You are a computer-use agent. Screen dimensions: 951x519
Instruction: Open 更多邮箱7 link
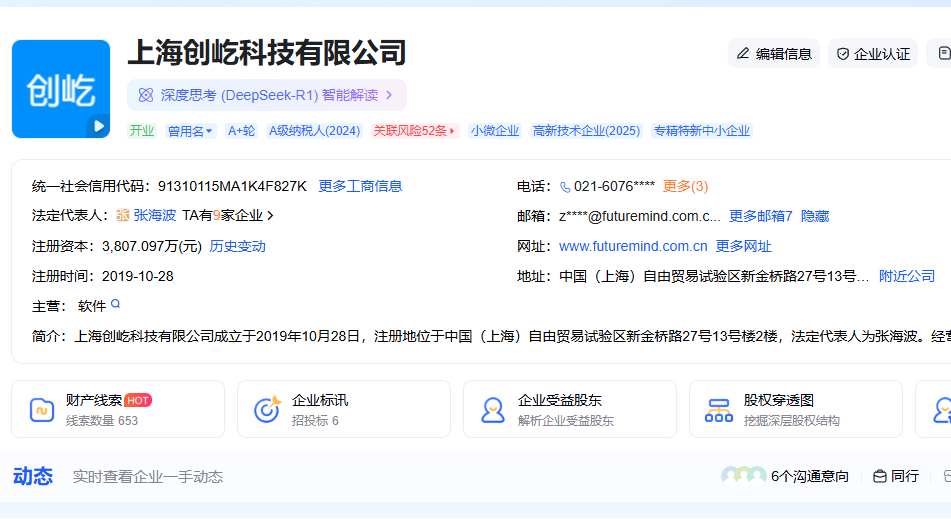click(761, 216)
